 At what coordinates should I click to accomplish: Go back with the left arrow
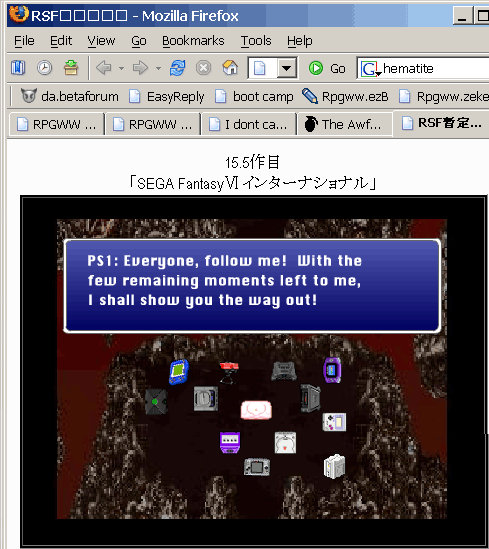(104, 68)
